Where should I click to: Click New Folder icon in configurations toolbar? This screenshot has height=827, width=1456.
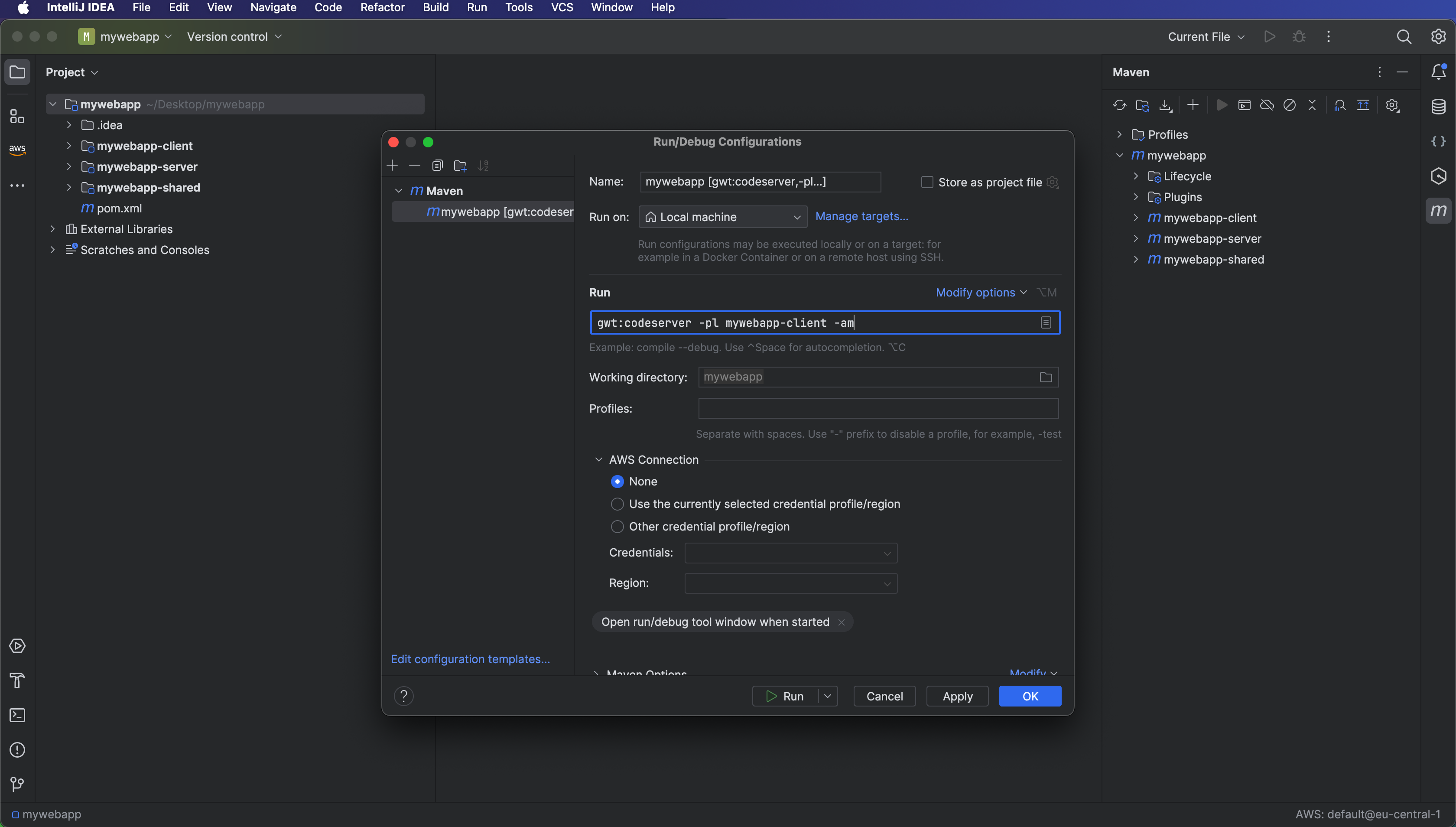click(x=460, y=165)
